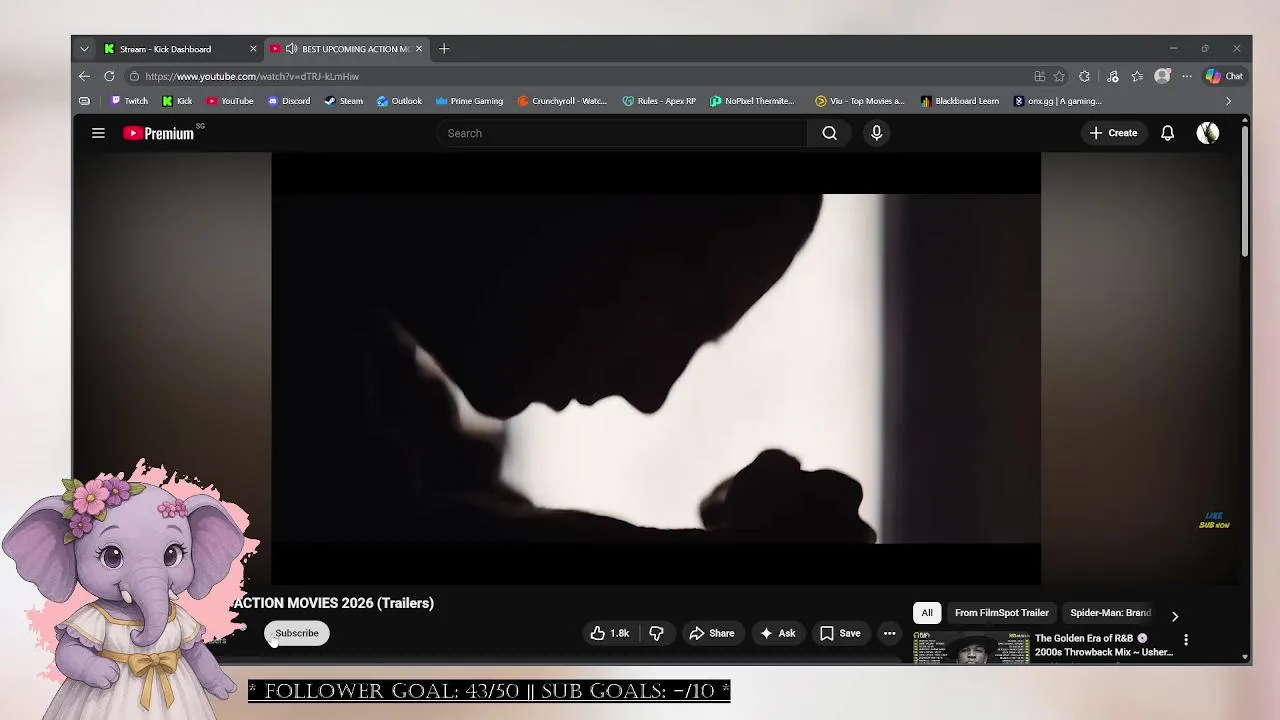Screen dimensions: 1280x720
Task: Open the Outlook bookmark
Action: click(399, 101)
